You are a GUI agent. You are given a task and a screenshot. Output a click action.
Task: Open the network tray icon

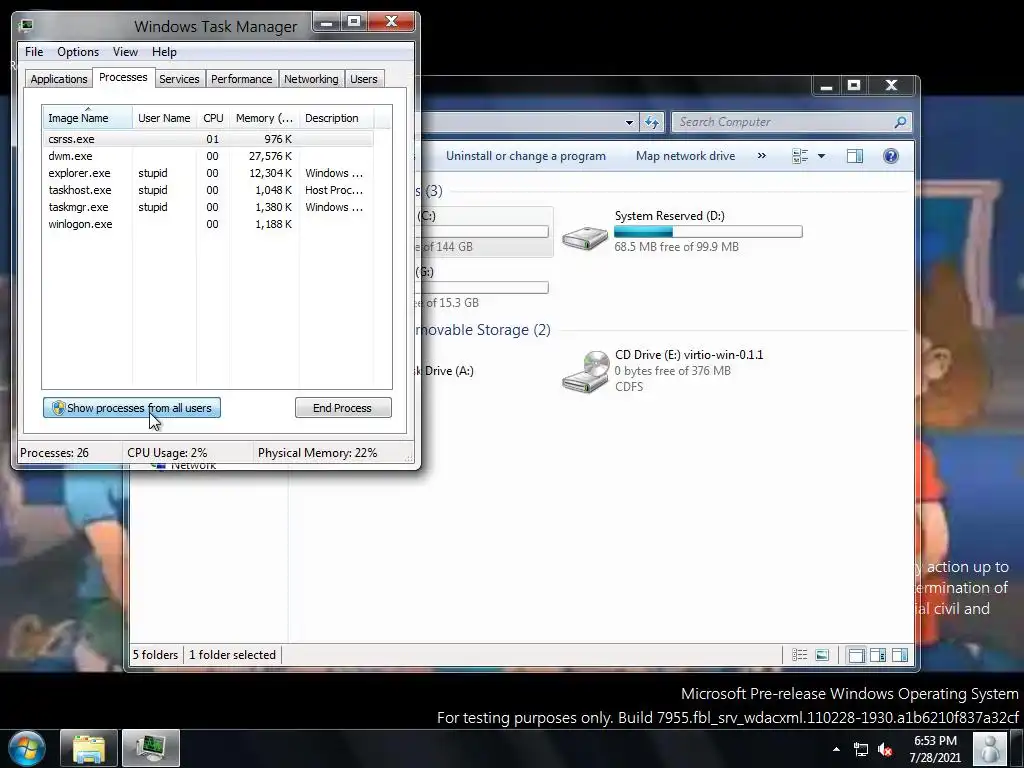click(861, 750)
